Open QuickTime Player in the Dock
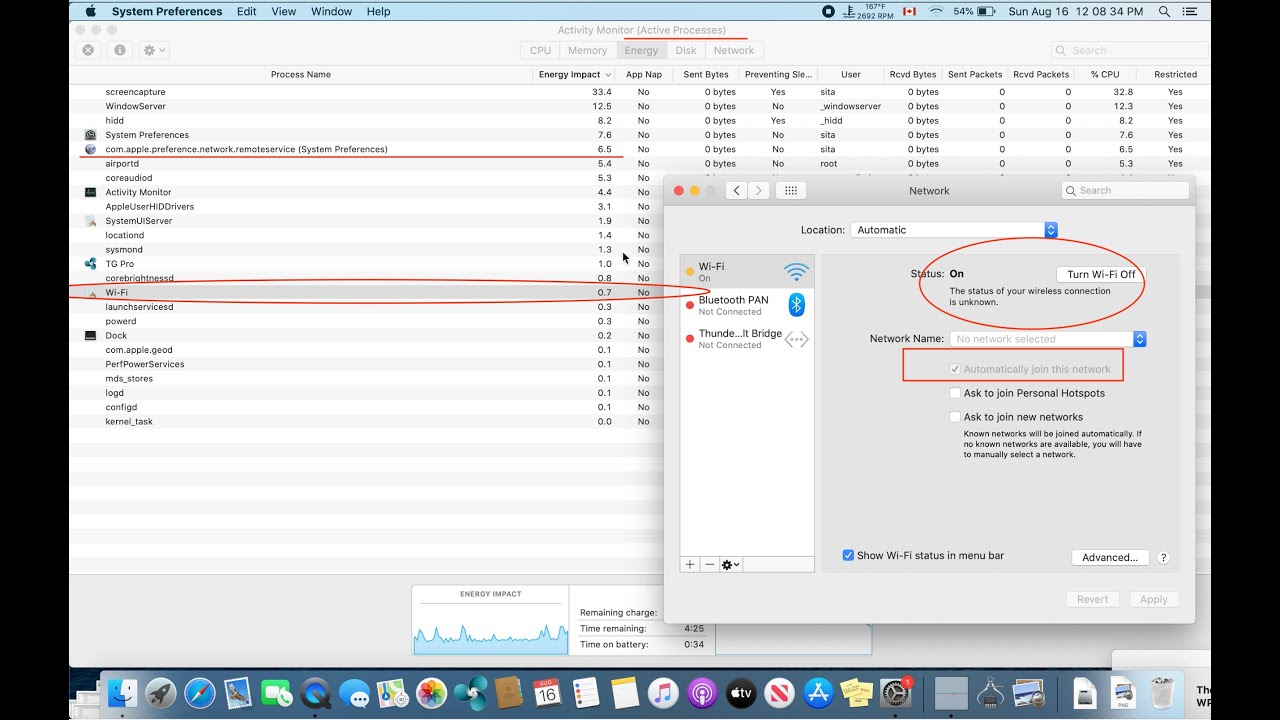 316,692
